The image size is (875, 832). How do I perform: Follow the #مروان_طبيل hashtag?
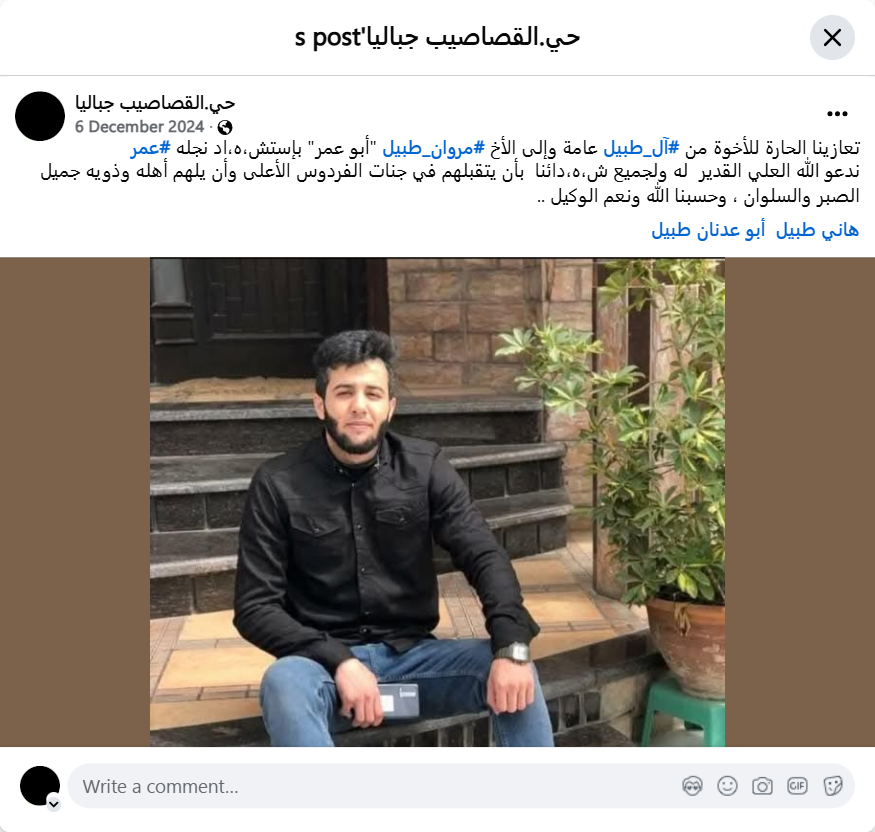[x=434, y=148]
